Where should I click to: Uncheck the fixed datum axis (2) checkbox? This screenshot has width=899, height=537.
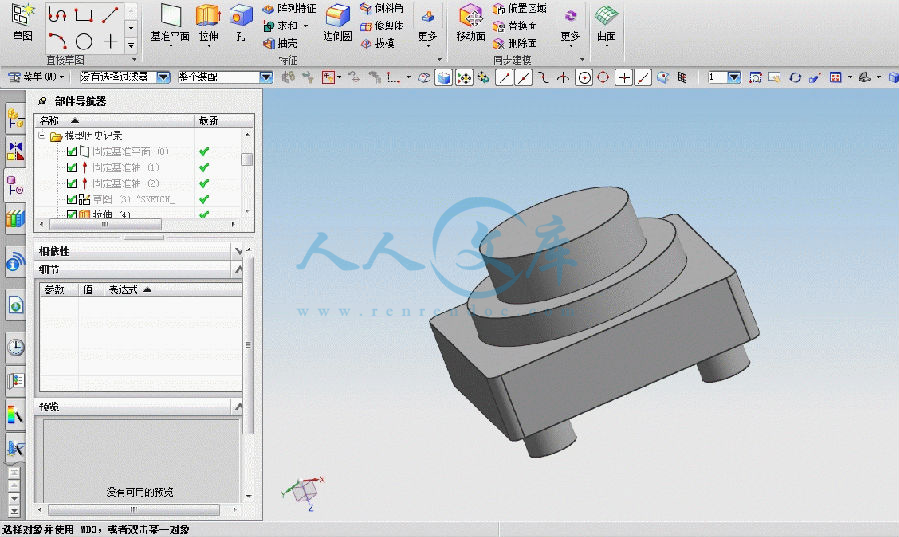click(x=72, y=183)
